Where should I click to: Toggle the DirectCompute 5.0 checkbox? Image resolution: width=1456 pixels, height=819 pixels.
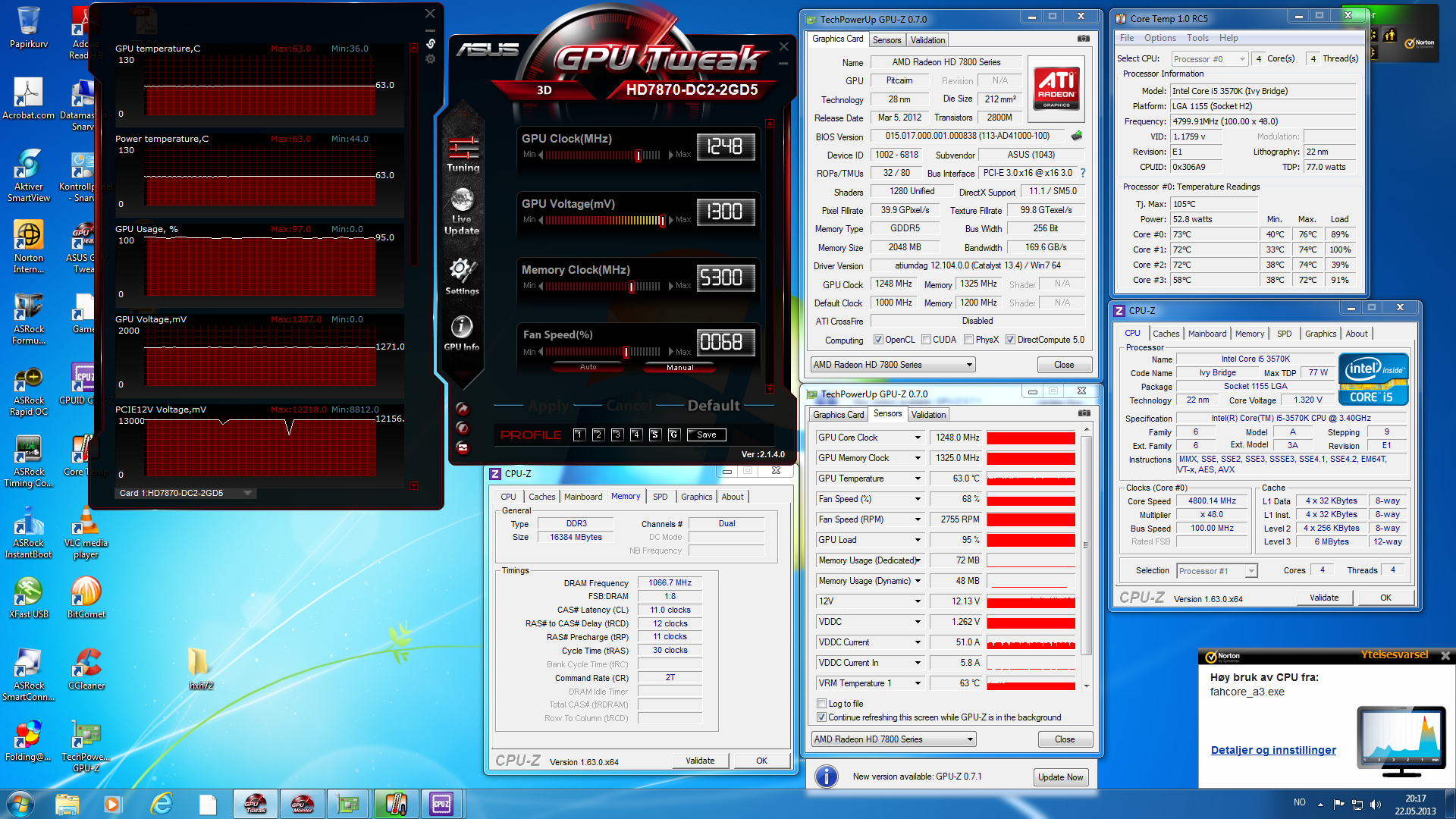(1010, 340)
